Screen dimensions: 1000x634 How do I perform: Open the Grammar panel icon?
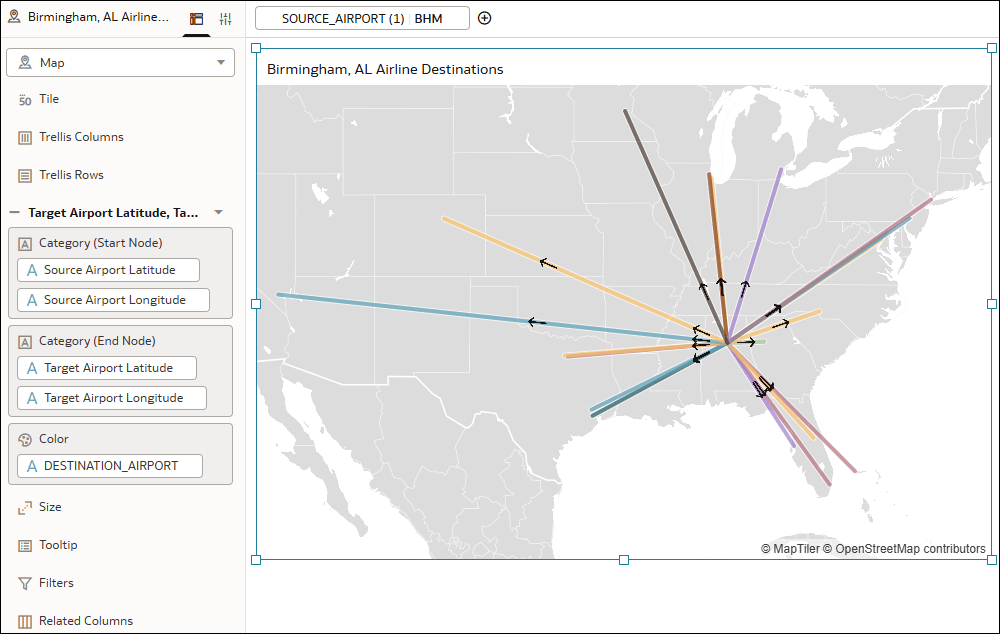pyautogui.click(x=196, y=18)
